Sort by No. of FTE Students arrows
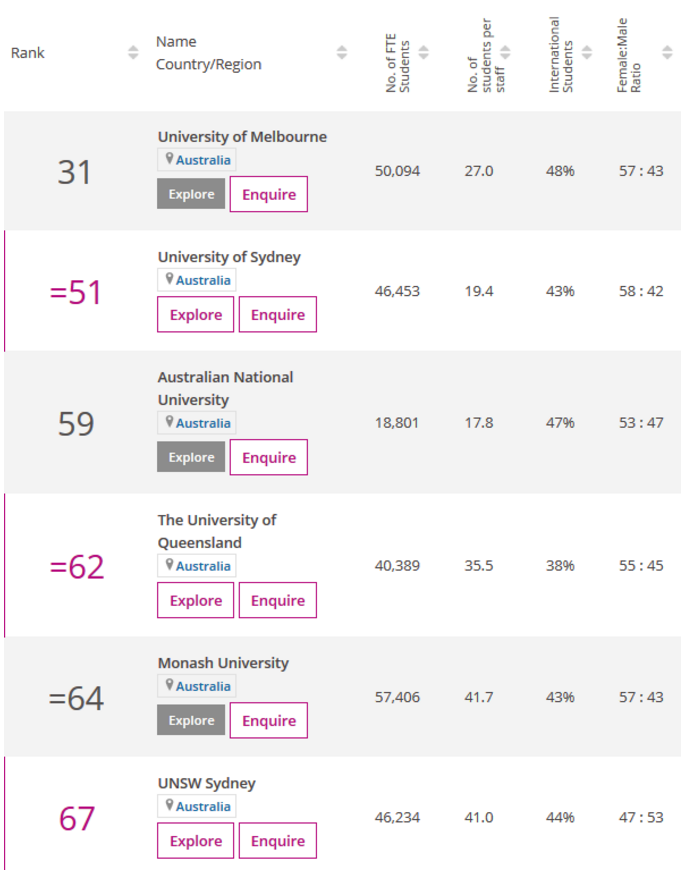684x870 pixels. (423, 53)
